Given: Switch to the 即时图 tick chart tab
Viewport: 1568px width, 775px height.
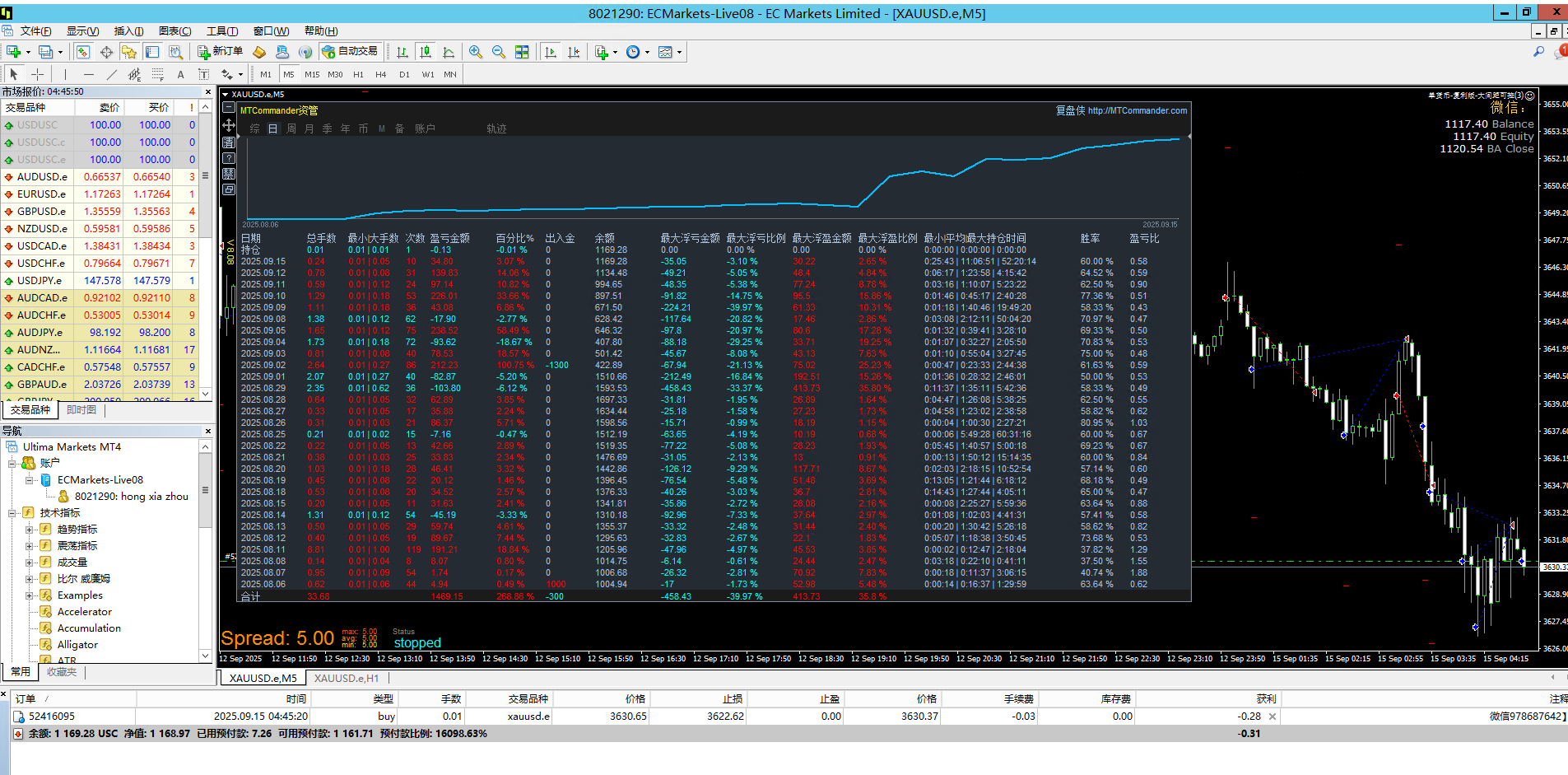Looking at the screenshot, I should [81, 409].
